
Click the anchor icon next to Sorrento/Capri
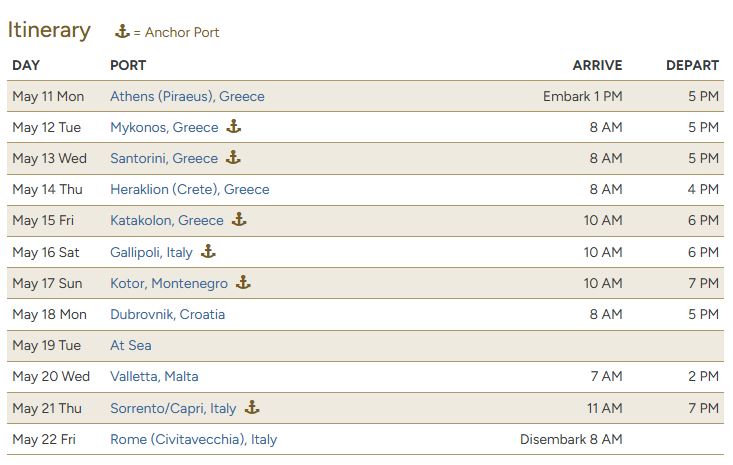pyautogui.click(x=252, y=408)
